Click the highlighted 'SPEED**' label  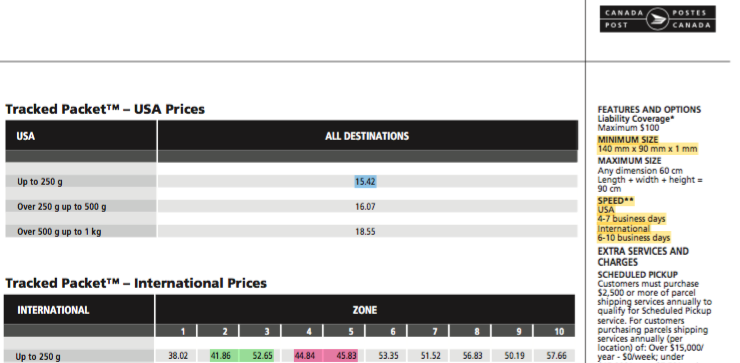[x=616, y=201]
